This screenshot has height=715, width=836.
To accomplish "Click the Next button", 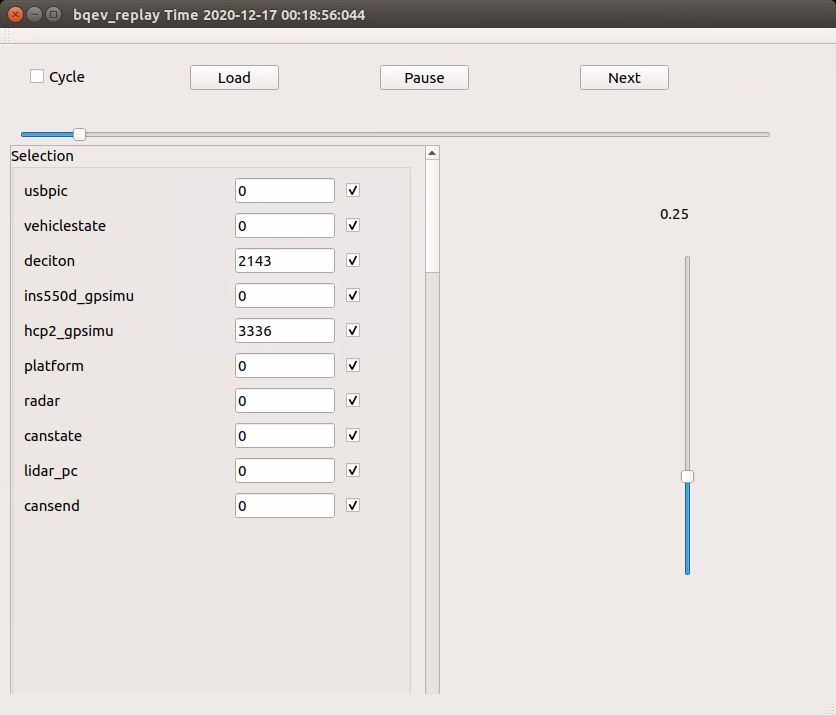I will click(624, 78).
